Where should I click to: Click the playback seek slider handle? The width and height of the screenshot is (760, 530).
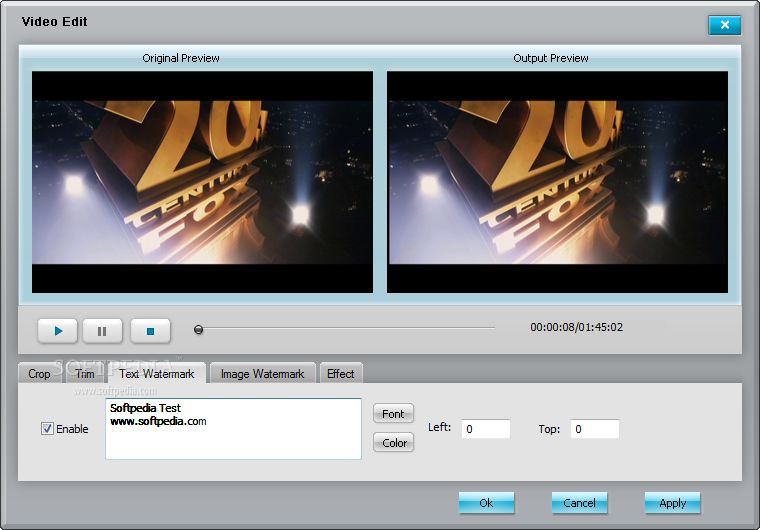[198, 330]
